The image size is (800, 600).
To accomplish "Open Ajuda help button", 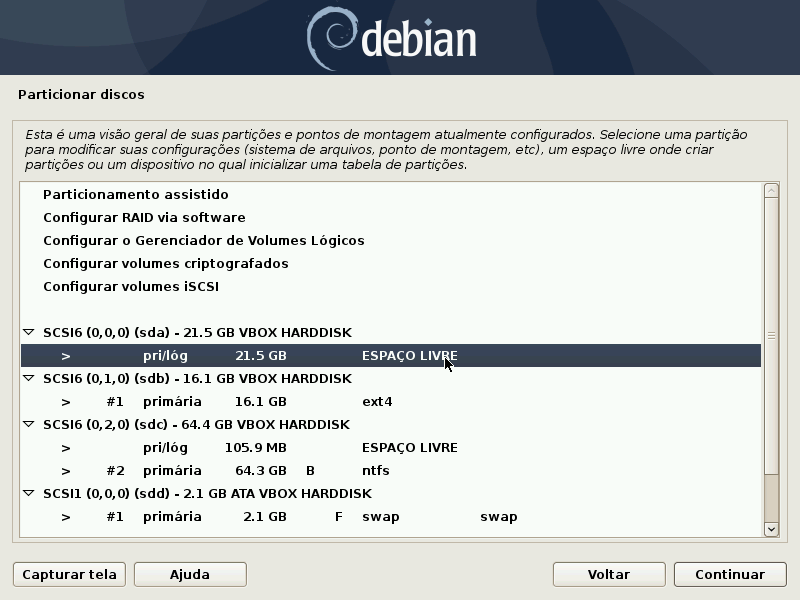I will (x=190, y=574).
